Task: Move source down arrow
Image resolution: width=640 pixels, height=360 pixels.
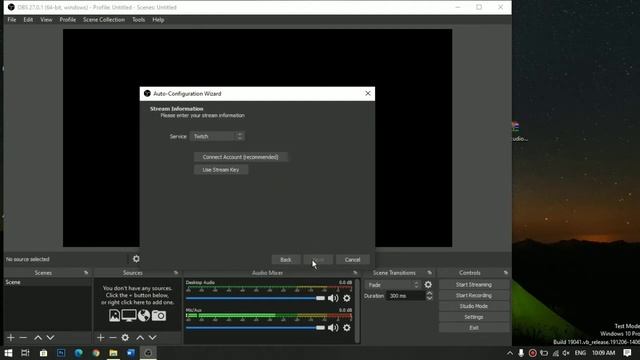Action: click(x=152, y=338)
